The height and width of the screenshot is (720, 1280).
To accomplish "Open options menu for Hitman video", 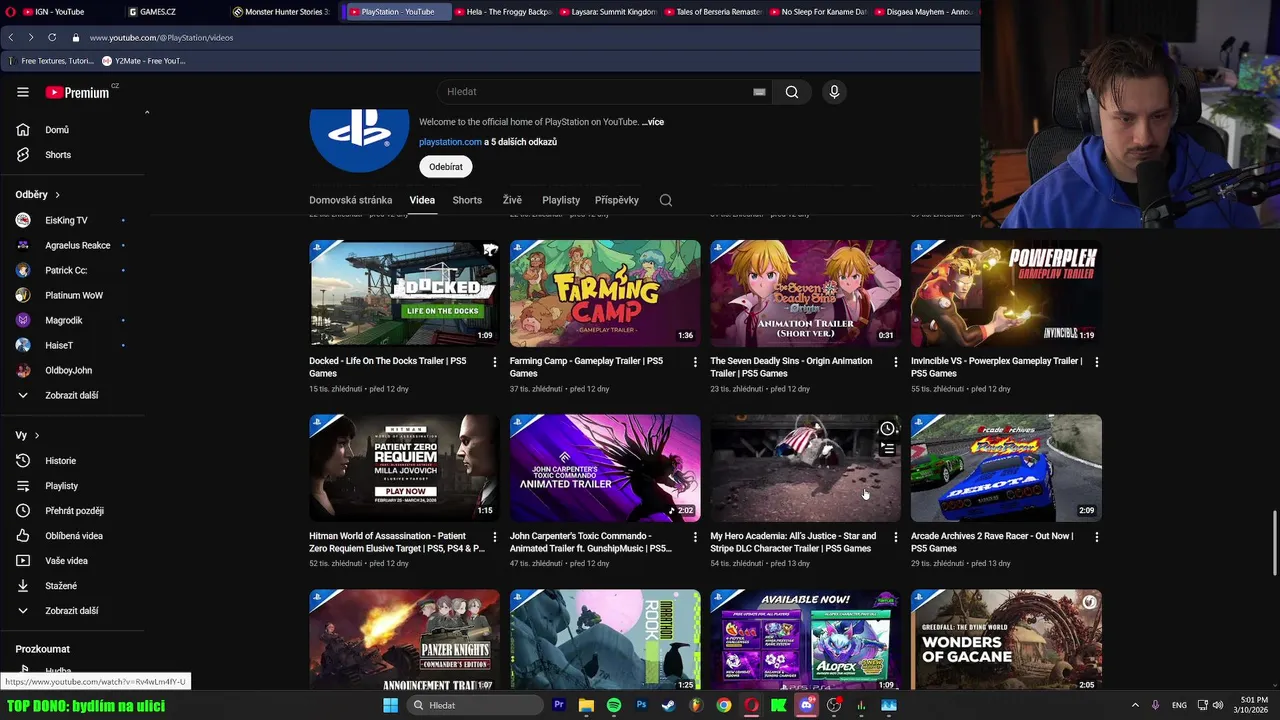I will [495, 537].
